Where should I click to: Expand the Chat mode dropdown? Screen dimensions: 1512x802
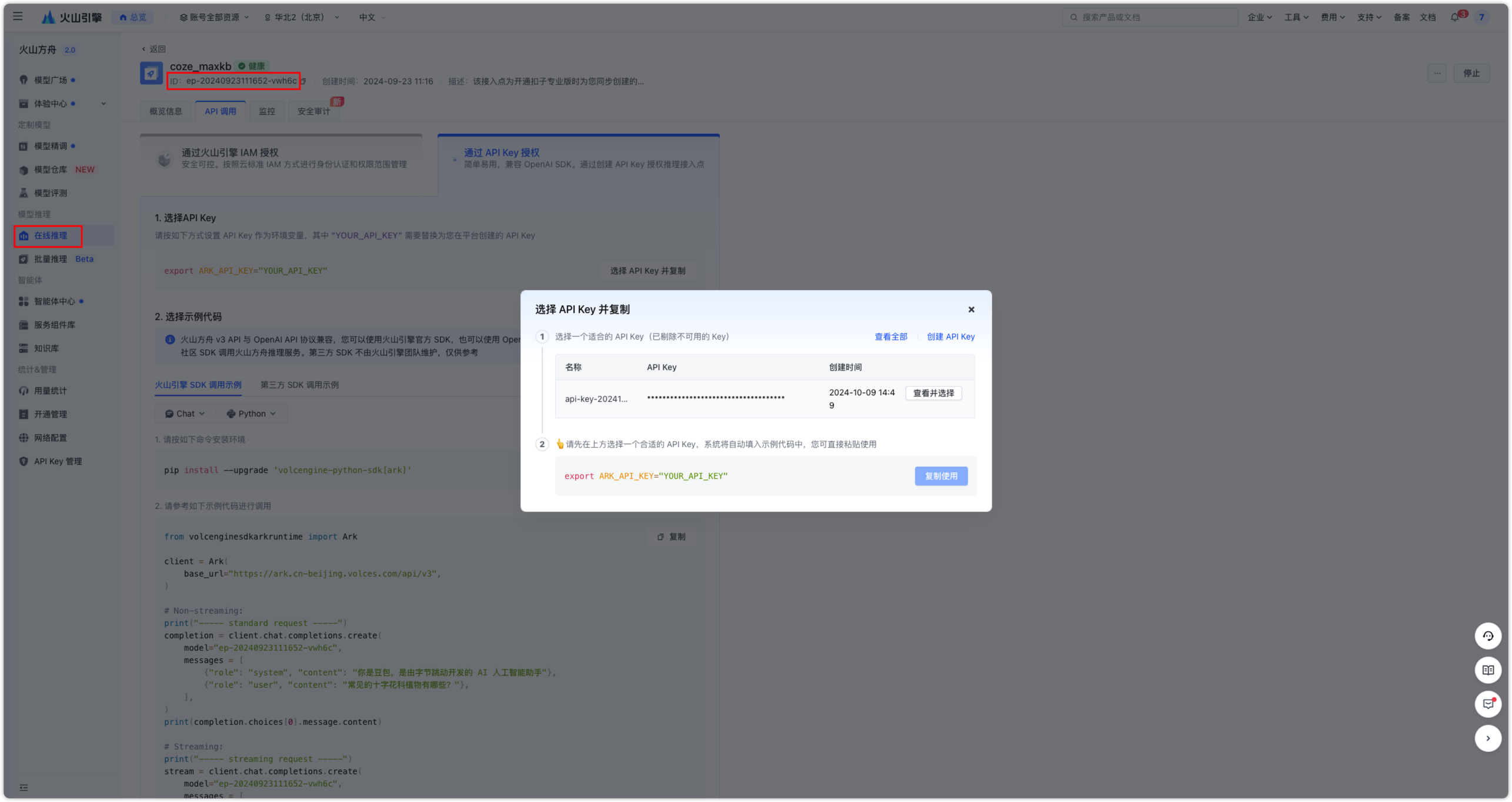click(184, 413)
